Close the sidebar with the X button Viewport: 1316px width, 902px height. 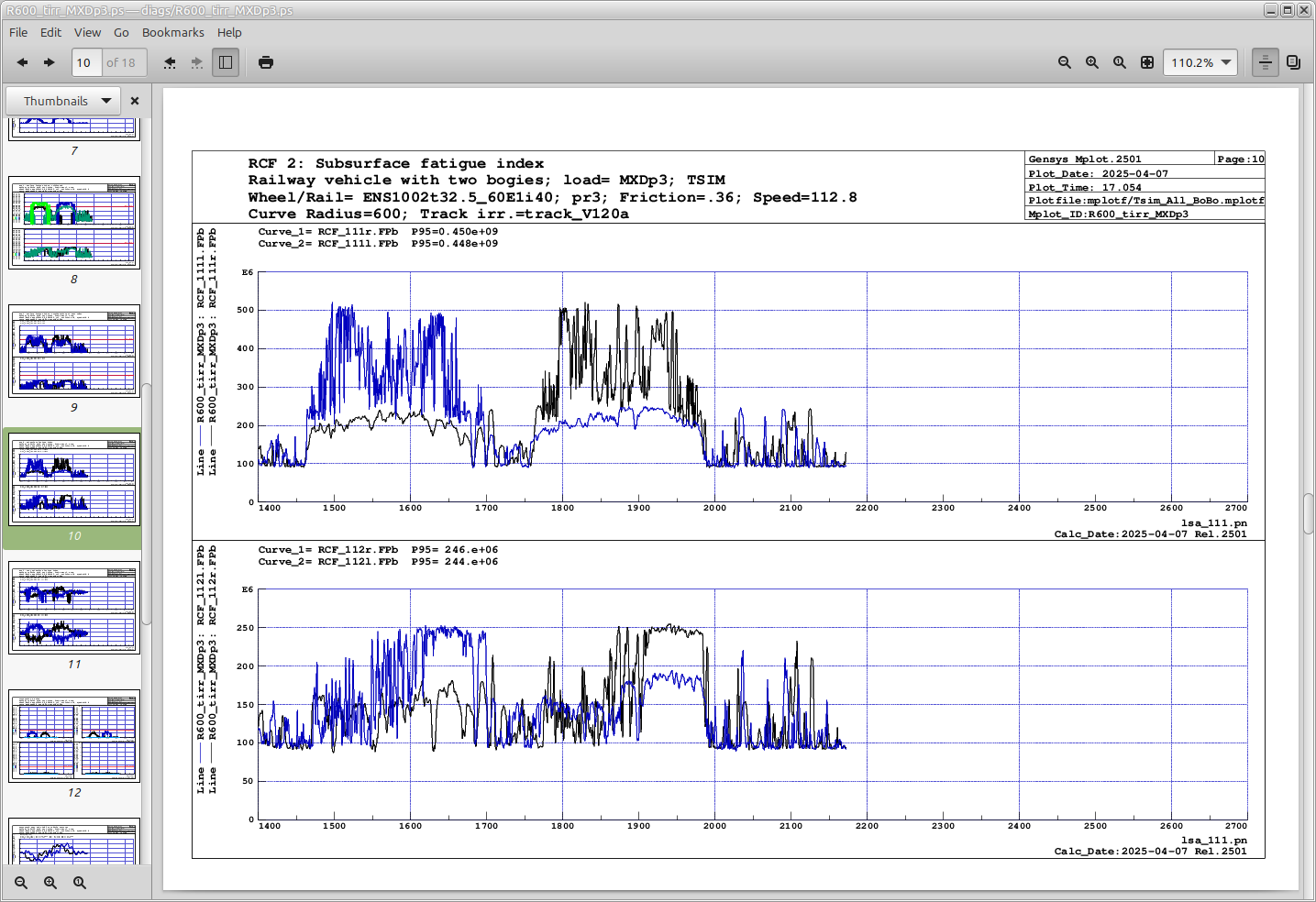pos(135,101)
